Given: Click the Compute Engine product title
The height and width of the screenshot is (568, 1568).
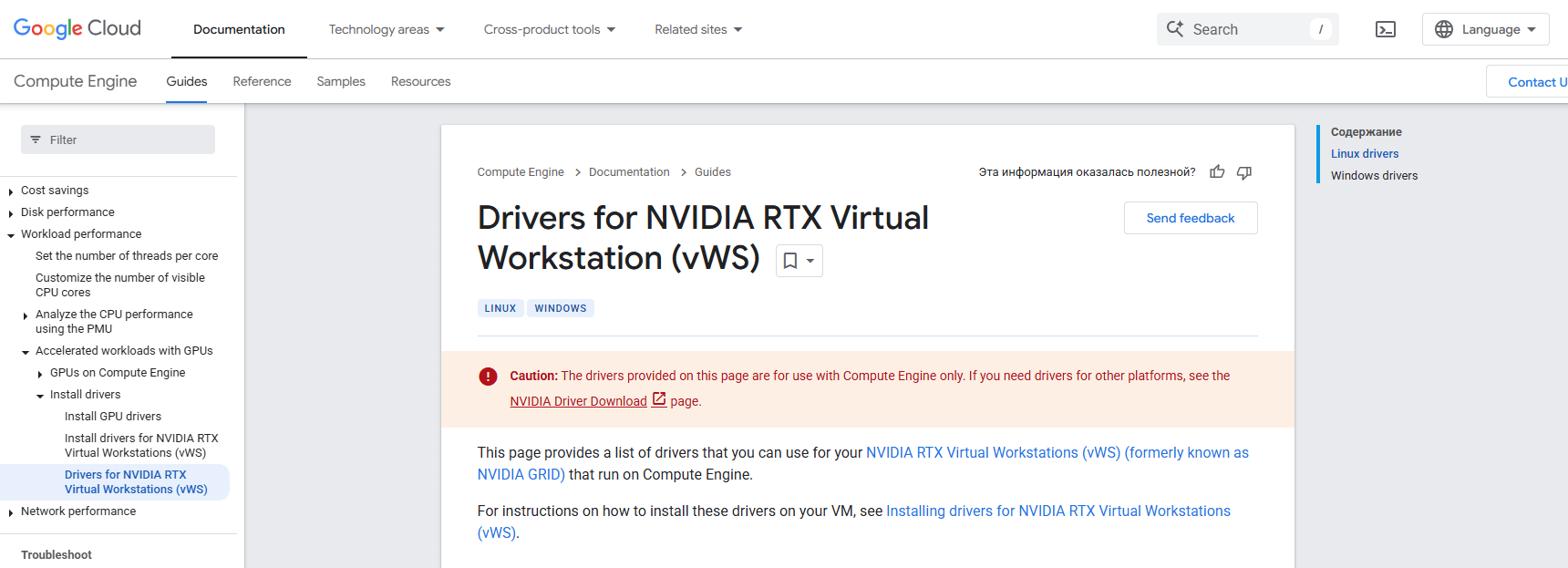Looking at the screenshot, I should (x=76, y=81).
